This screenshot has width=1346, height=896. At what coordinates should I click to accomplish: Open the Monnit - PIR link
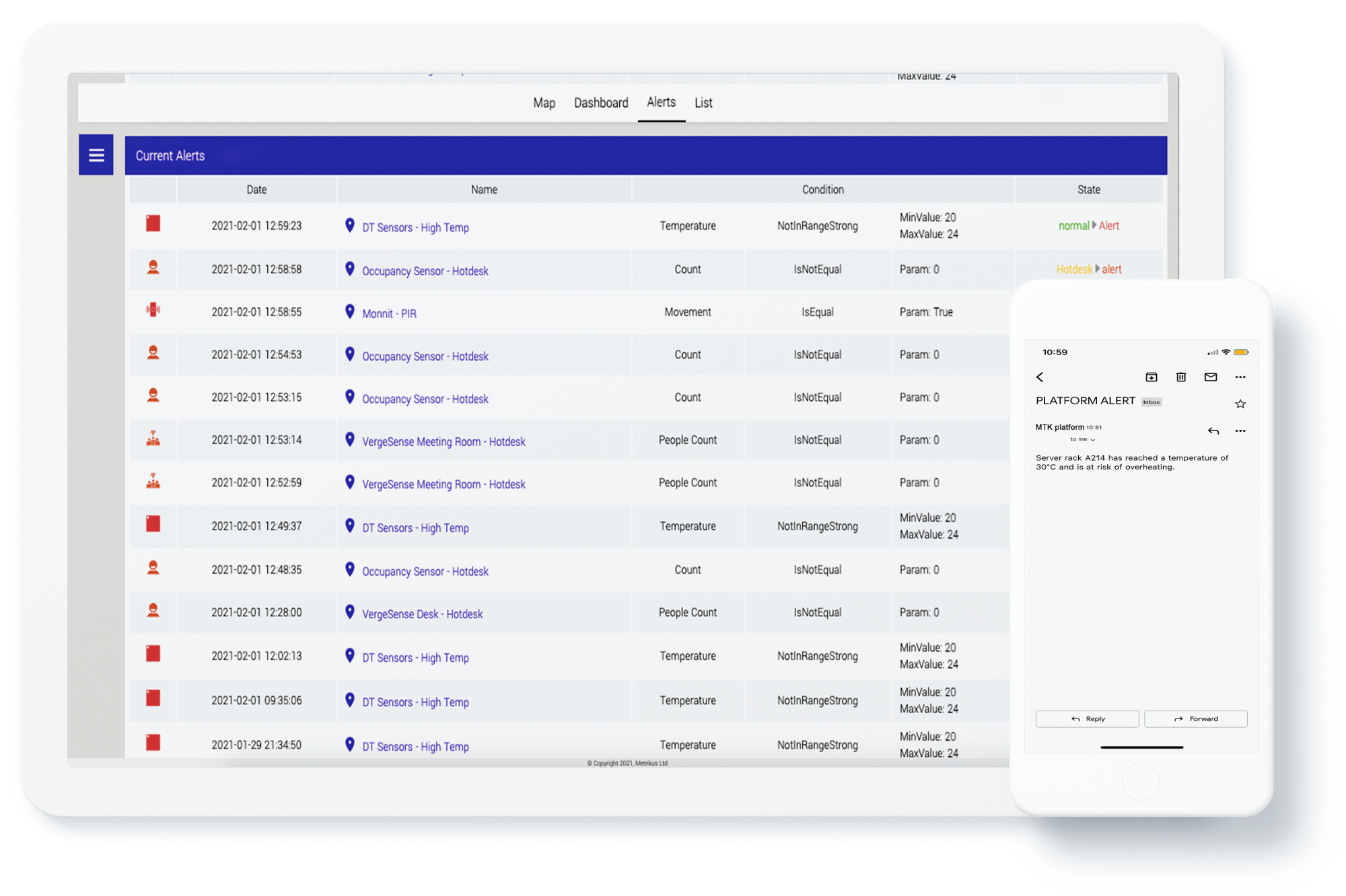click(389, 313)
